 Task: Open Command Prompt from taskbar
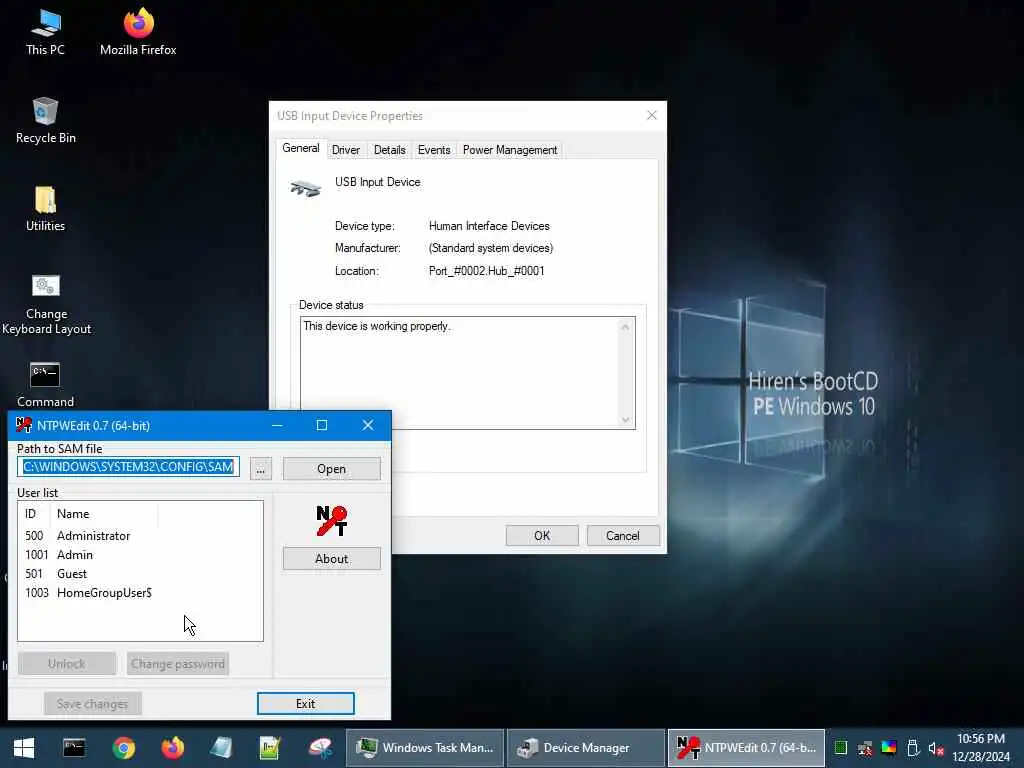point(74,748)
